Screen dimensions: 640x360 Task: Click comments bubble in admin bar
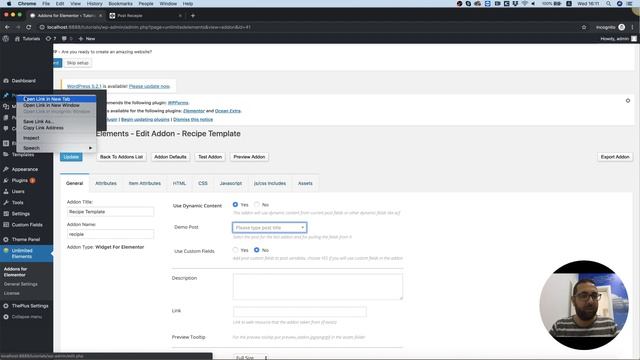click(67, 39)
